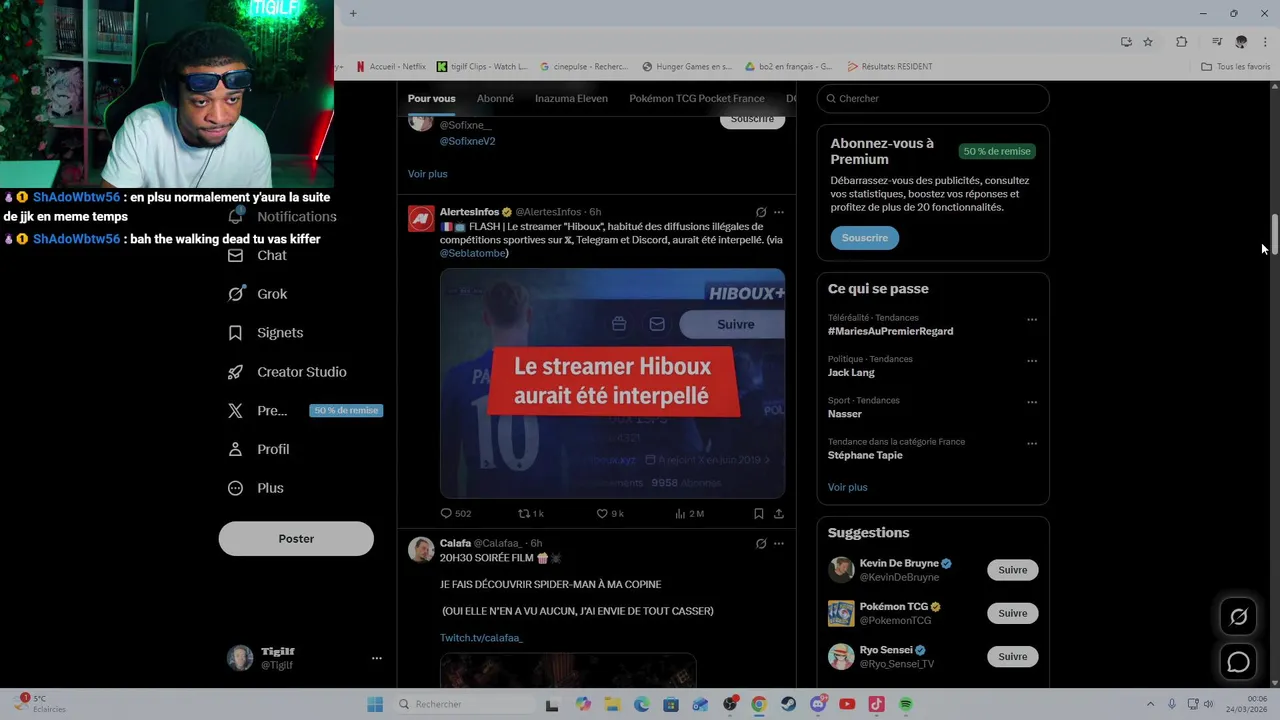This screenshot has width=1280, height=720.
Task: Open the #MariesAuPremierRegard trend
Action: click(x=890, y=331)
